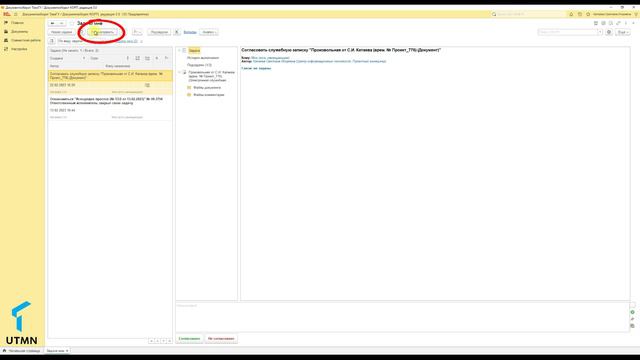The width and height of the screenshot is (640, 360).
Task: Click the pencil icon right of comment field
Action: pyautogui.click(x=632, y=319)
